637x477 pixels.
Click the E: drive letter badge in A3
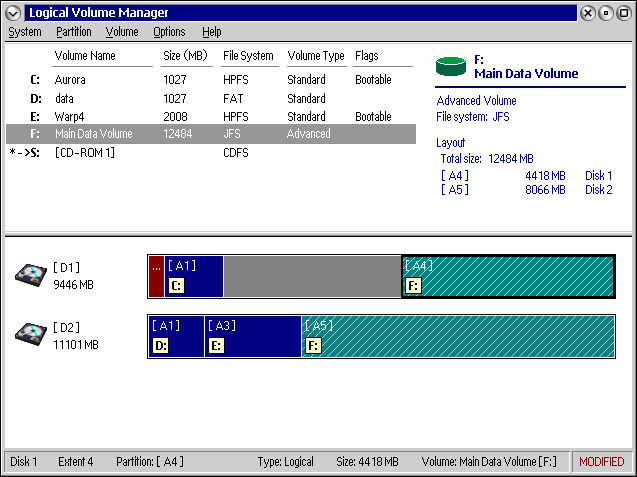[x=216, y=345]
